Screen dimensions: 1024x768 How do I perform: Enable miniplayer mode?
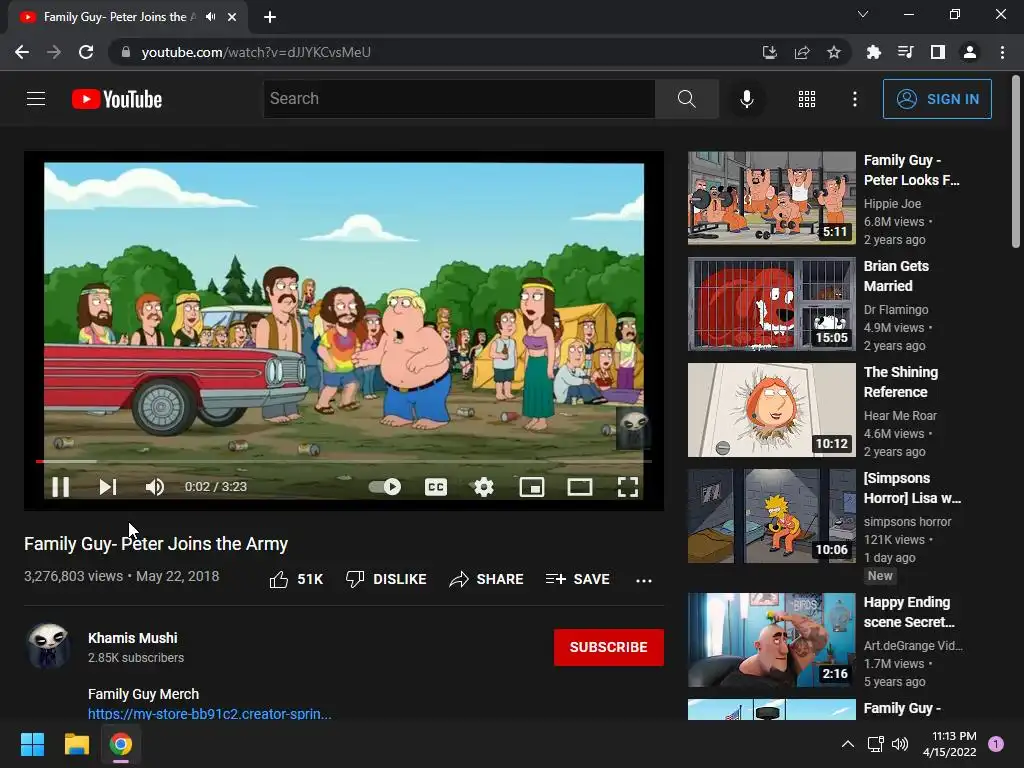(532, 487)
